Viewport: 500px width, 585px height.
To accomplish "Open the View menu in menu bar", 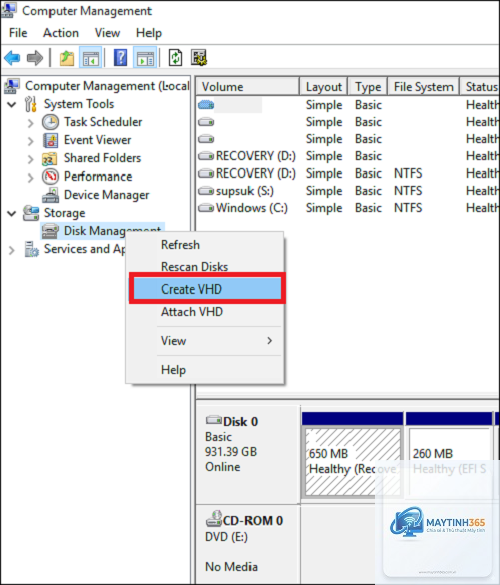I will click(x=107, y=33).
